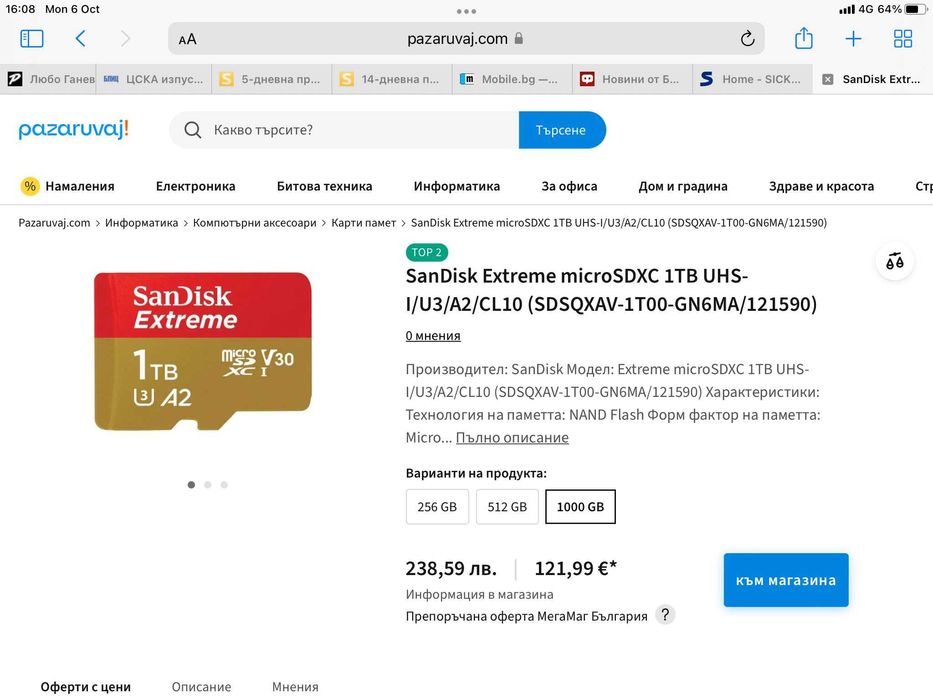The image size is (933, 700).
Task: Switch to 14-дневна п... tab
Action: coord(392,79)
